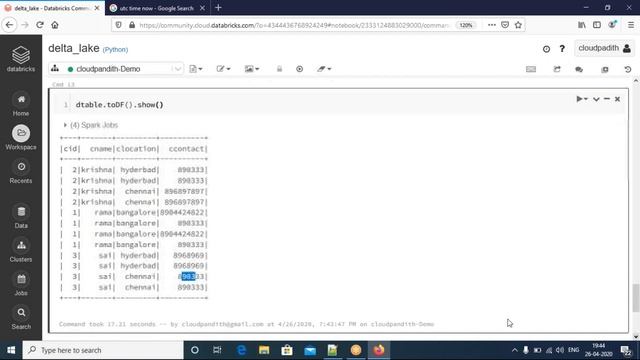
Task: Open Task View in taskbar
Action: coord(217,350)
